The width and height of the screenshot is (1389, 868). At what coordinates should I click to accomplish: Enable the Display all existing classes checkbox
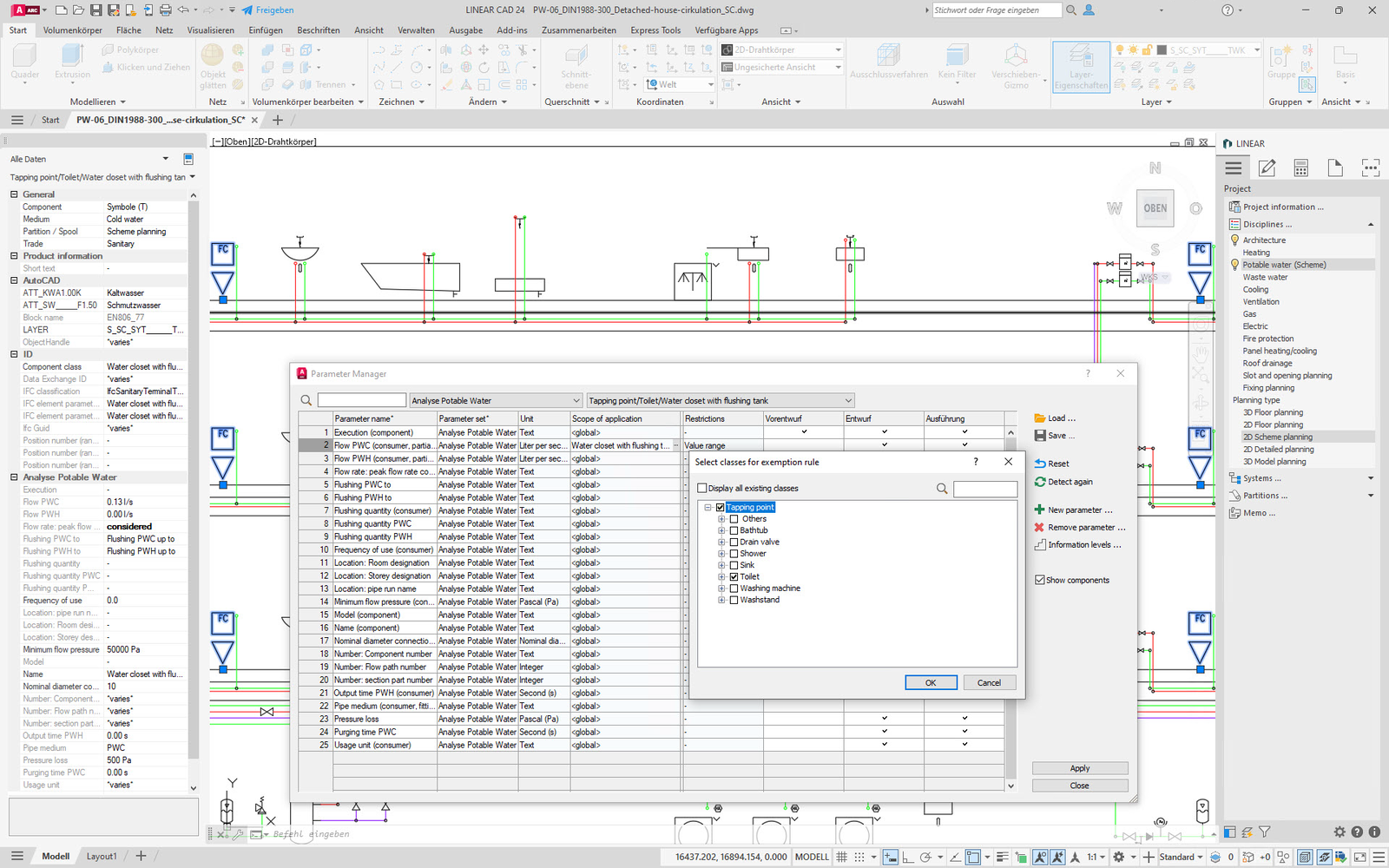pos(702,489)
